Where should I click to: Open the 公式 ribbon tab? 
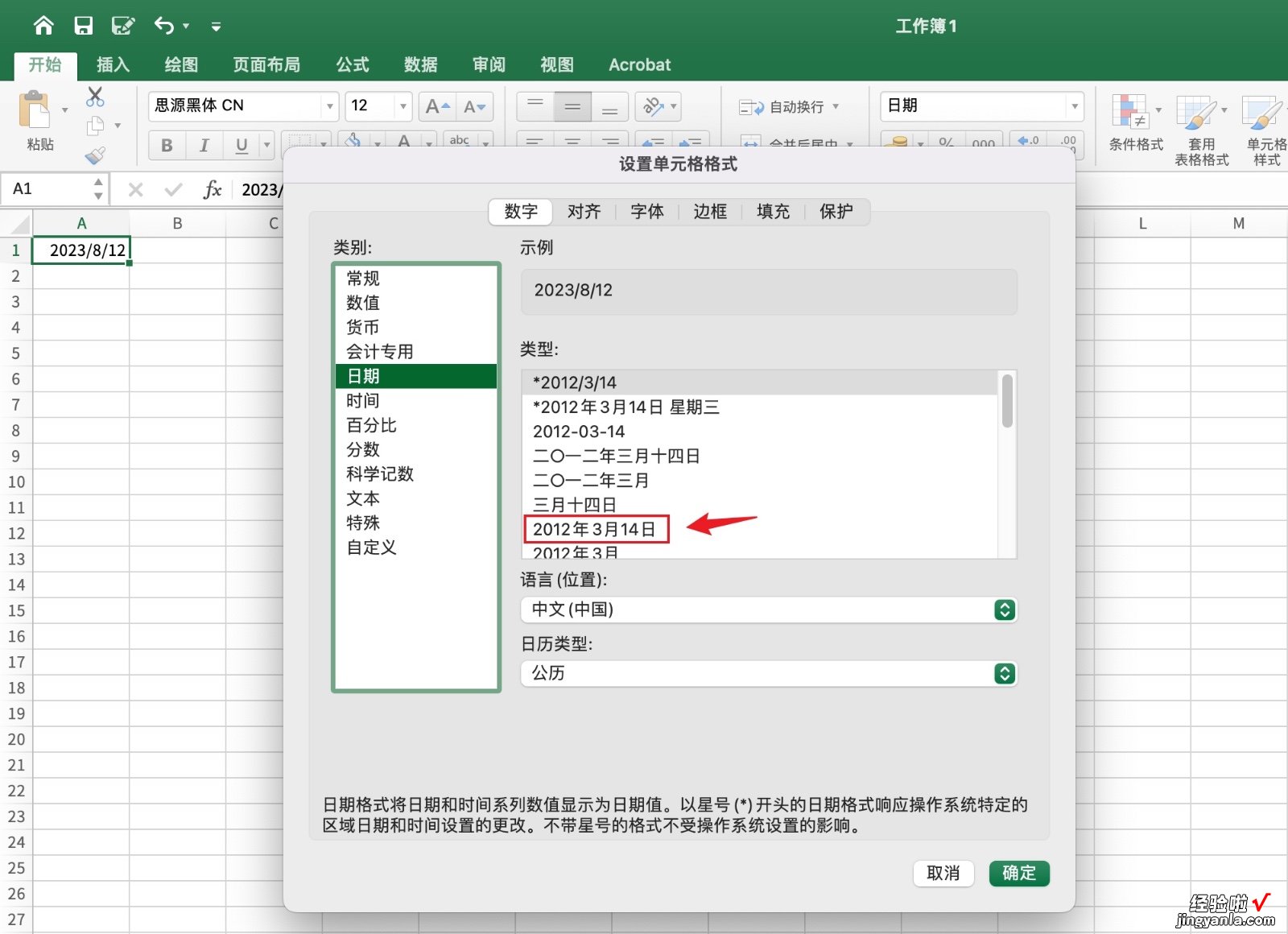pyautogui.click(x=353, y=64)
